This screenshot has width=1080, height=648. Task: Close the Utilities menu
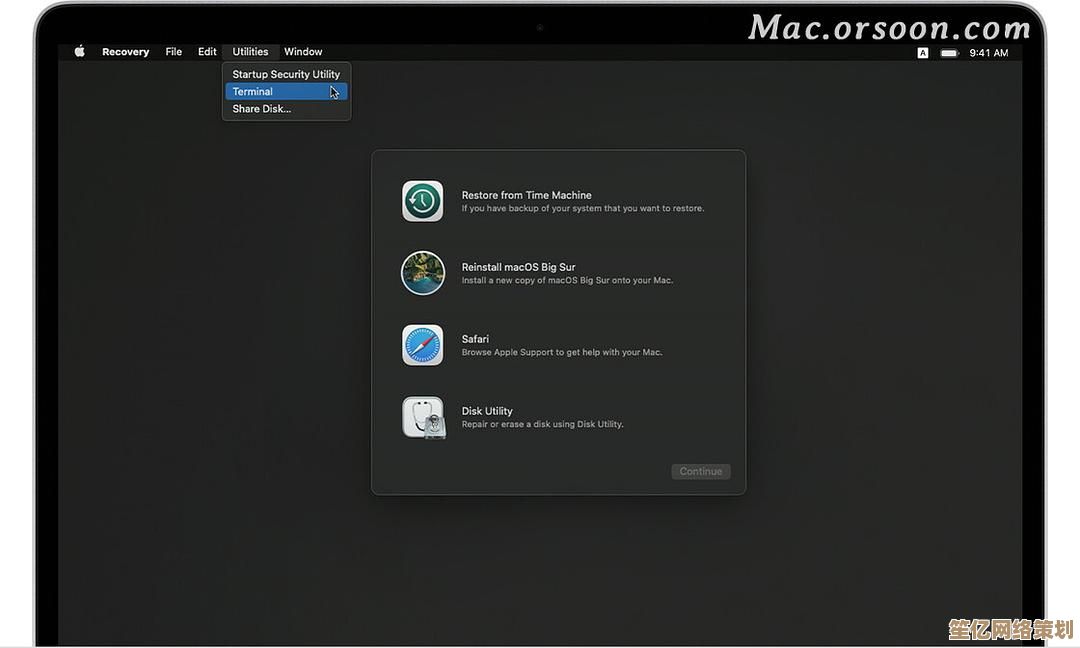coord(250,52)
